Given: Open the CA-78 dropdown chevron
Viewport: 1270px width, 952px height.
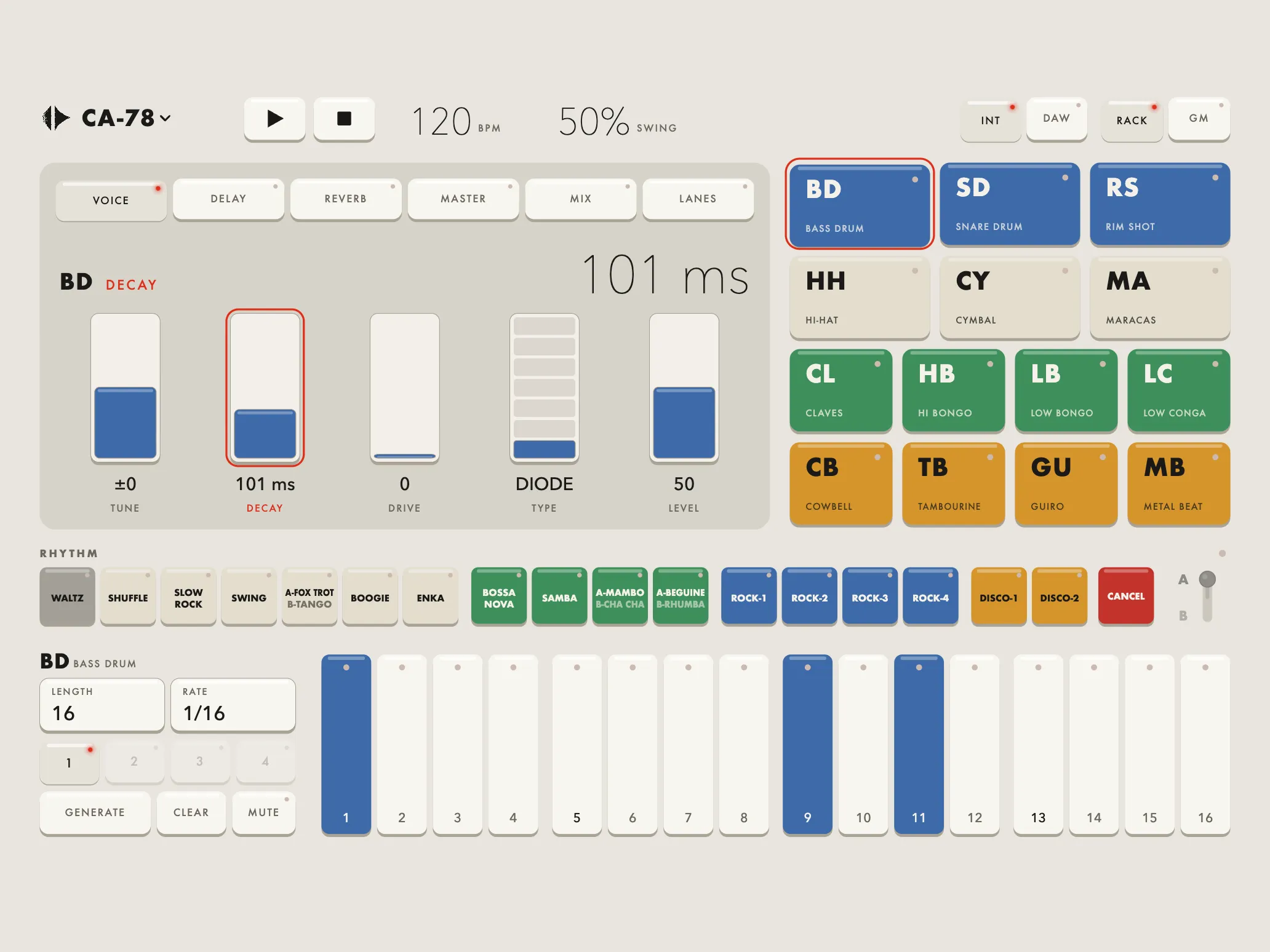Looking at the screenshot, I should (166, 117).
